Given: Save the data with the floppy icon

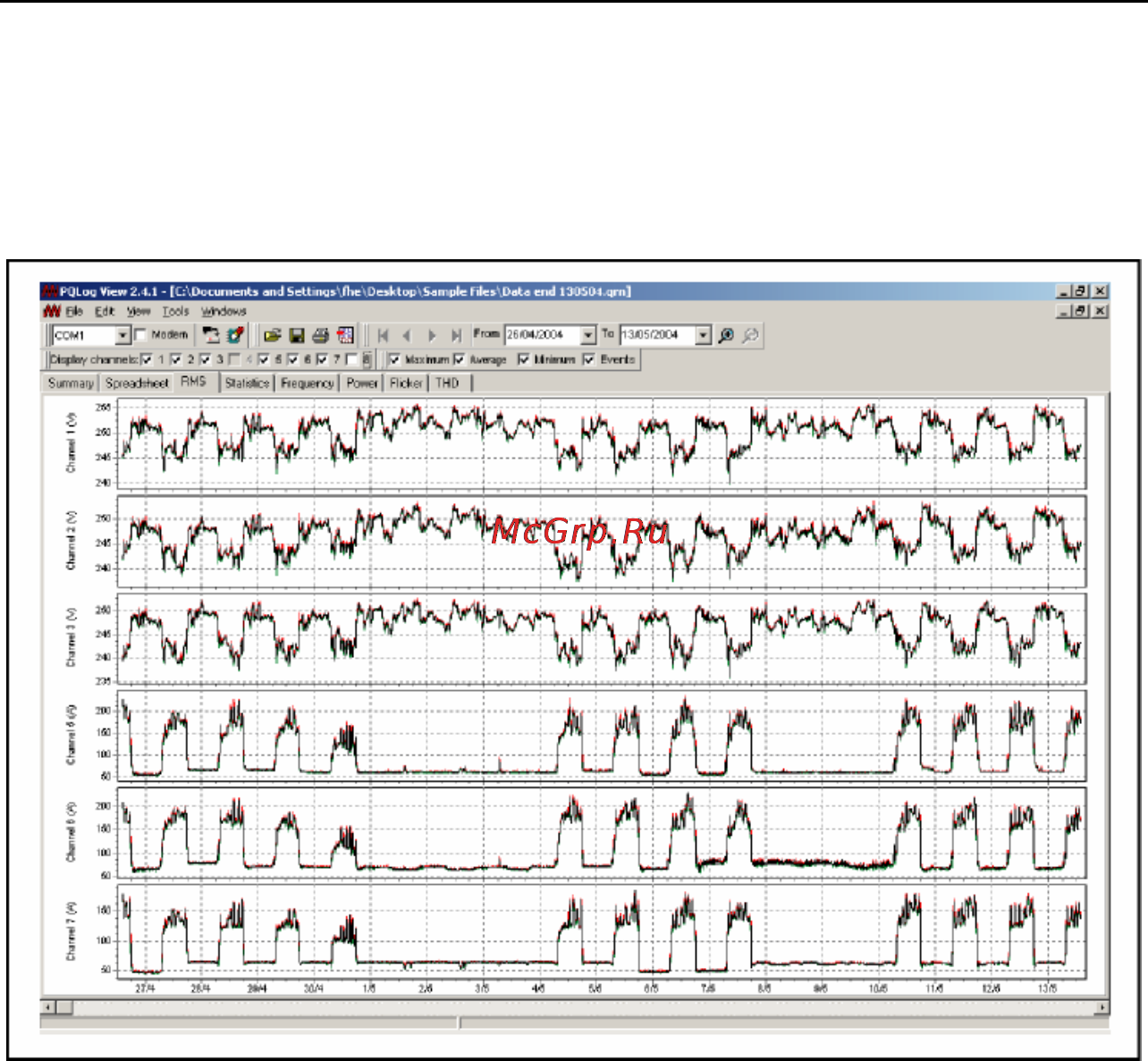Looking at the screenshot, I should [297, 335].
